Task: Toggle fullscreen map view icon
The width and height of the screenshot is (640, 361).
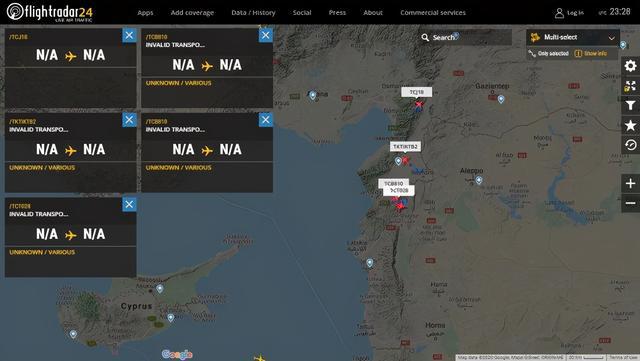Action: click(631, 86)
